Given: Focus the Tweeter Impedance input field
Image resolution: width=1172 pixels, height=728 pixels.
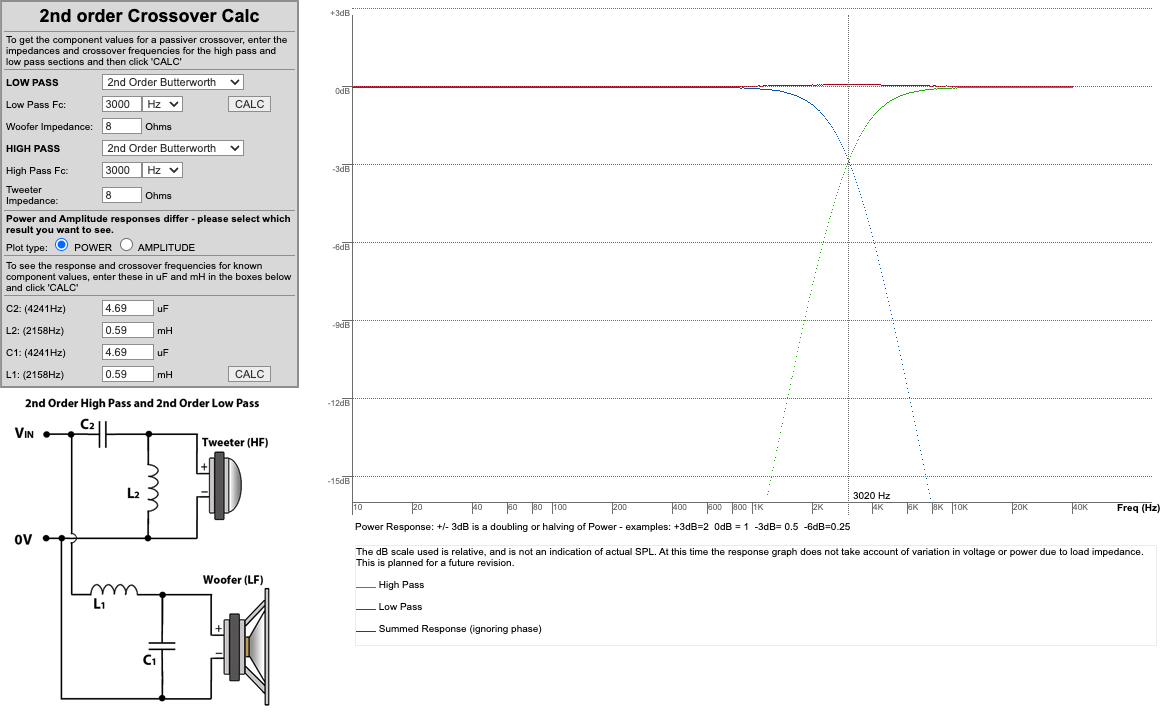Looking at the screenshot, I should (x=122, y=195).
